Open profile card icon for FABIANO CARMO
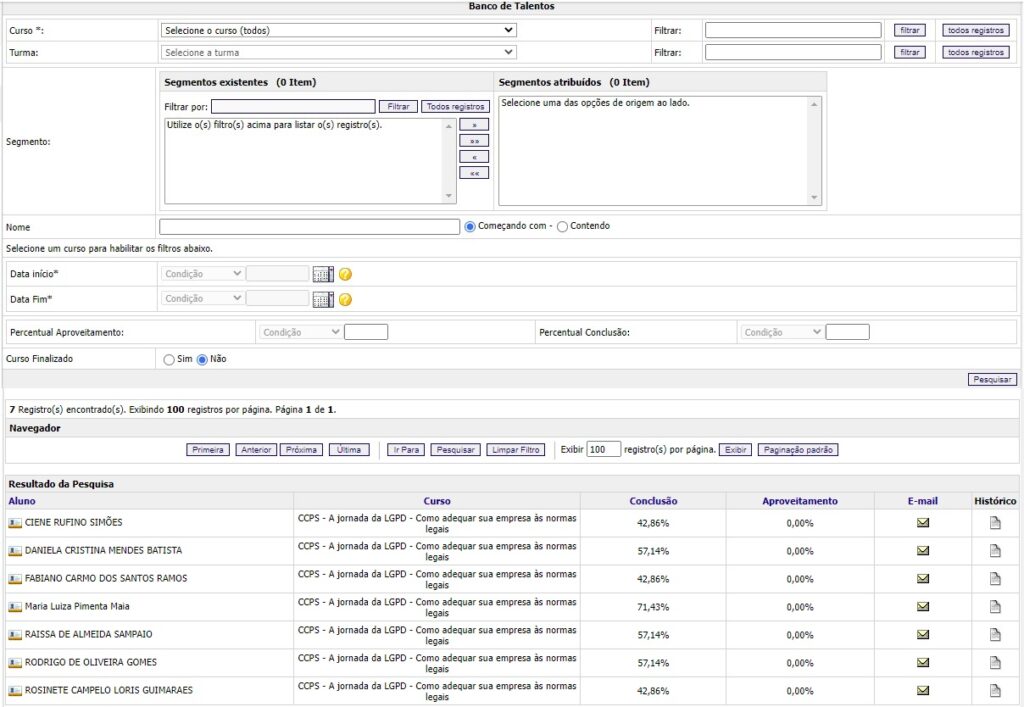The image size is (1024, 707). tap(14, 579)
